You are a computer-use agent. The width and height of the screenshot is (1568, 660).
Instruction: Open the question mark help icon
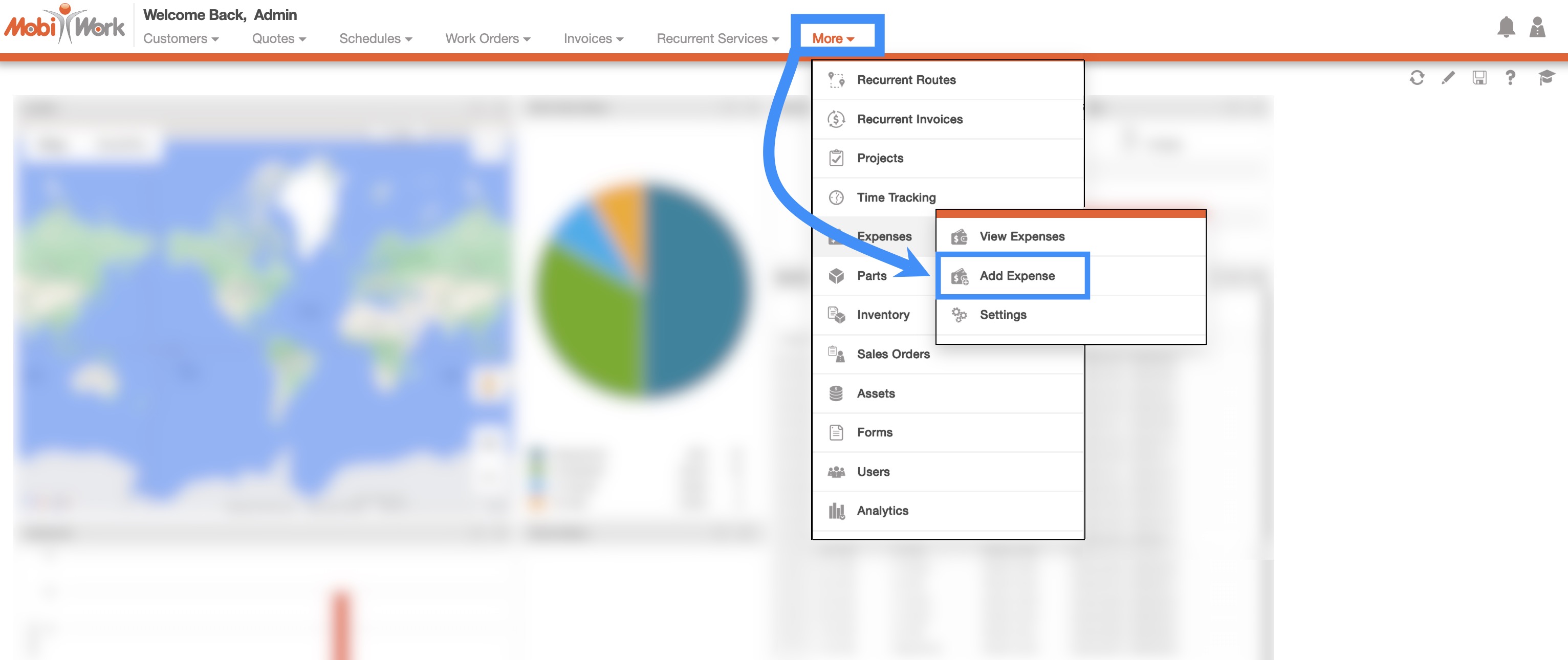pyautogui.click(x=1510, y=78)
